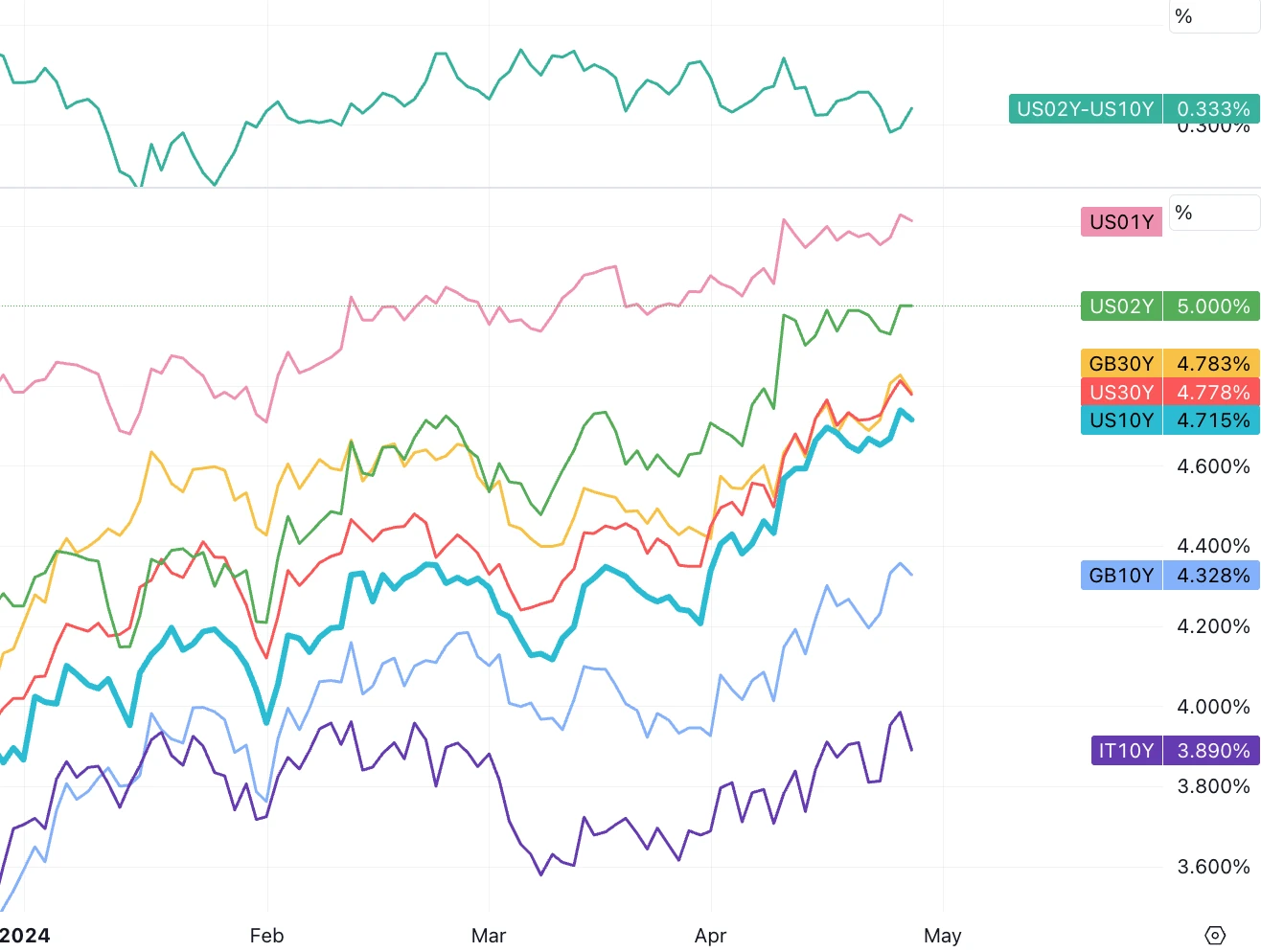The width and height of the screenshot is (1261, 952).
Task: Select the yellow GB30Y series label
Action: 1121,364
